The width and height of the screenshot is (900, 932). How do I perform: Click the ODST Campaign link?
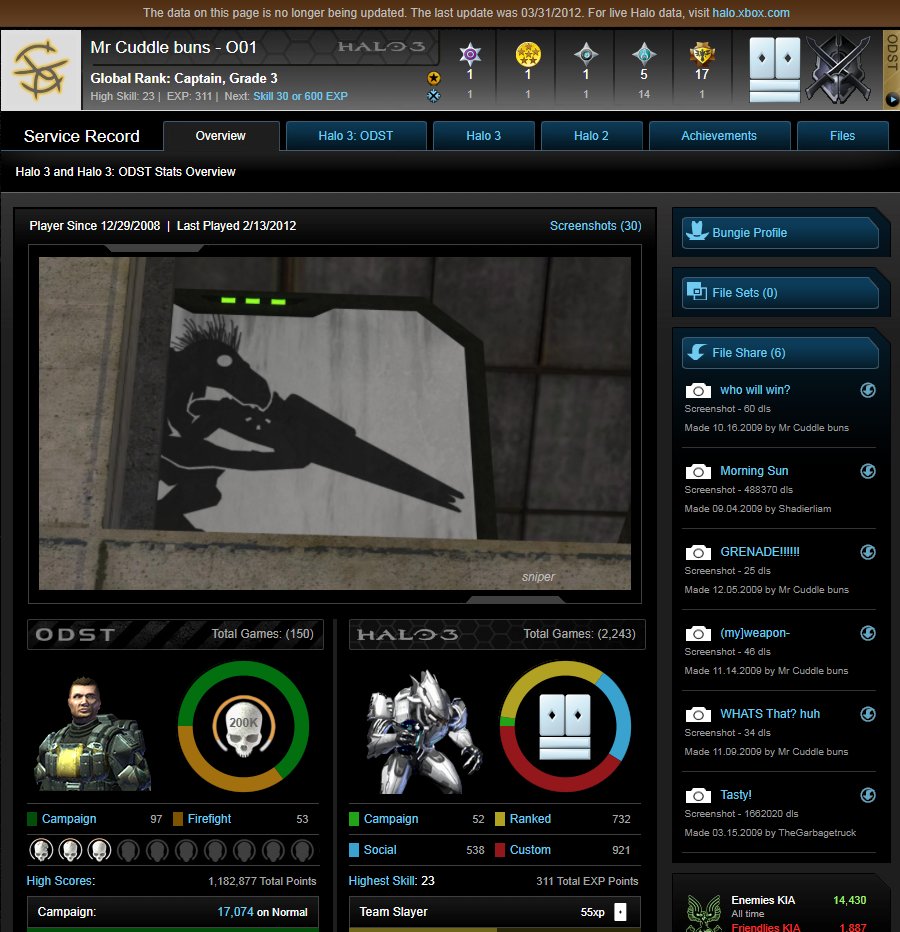click(x=69, y=819)
